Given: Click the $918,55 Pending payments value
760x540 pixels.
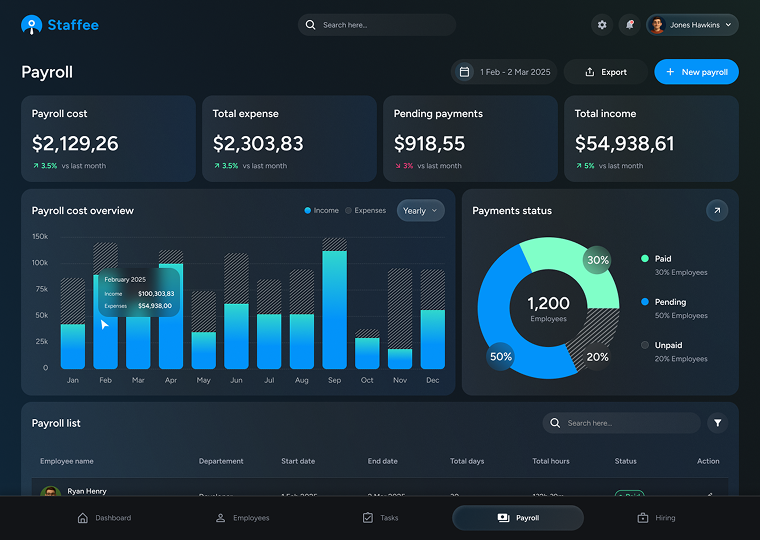Looking at the screenshot, I should point(429,143).
